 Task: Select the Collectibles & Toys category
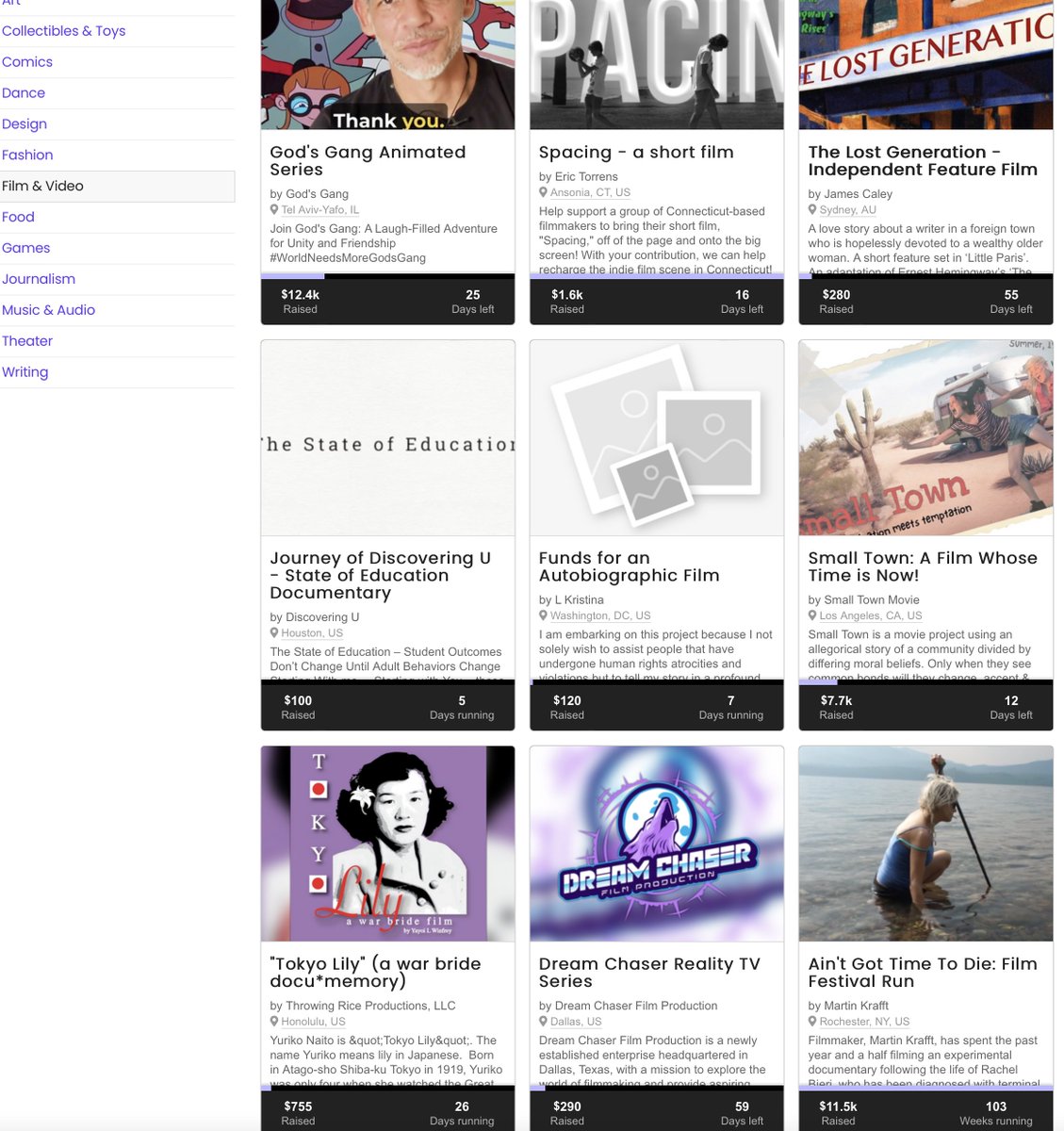coord(64,31)
